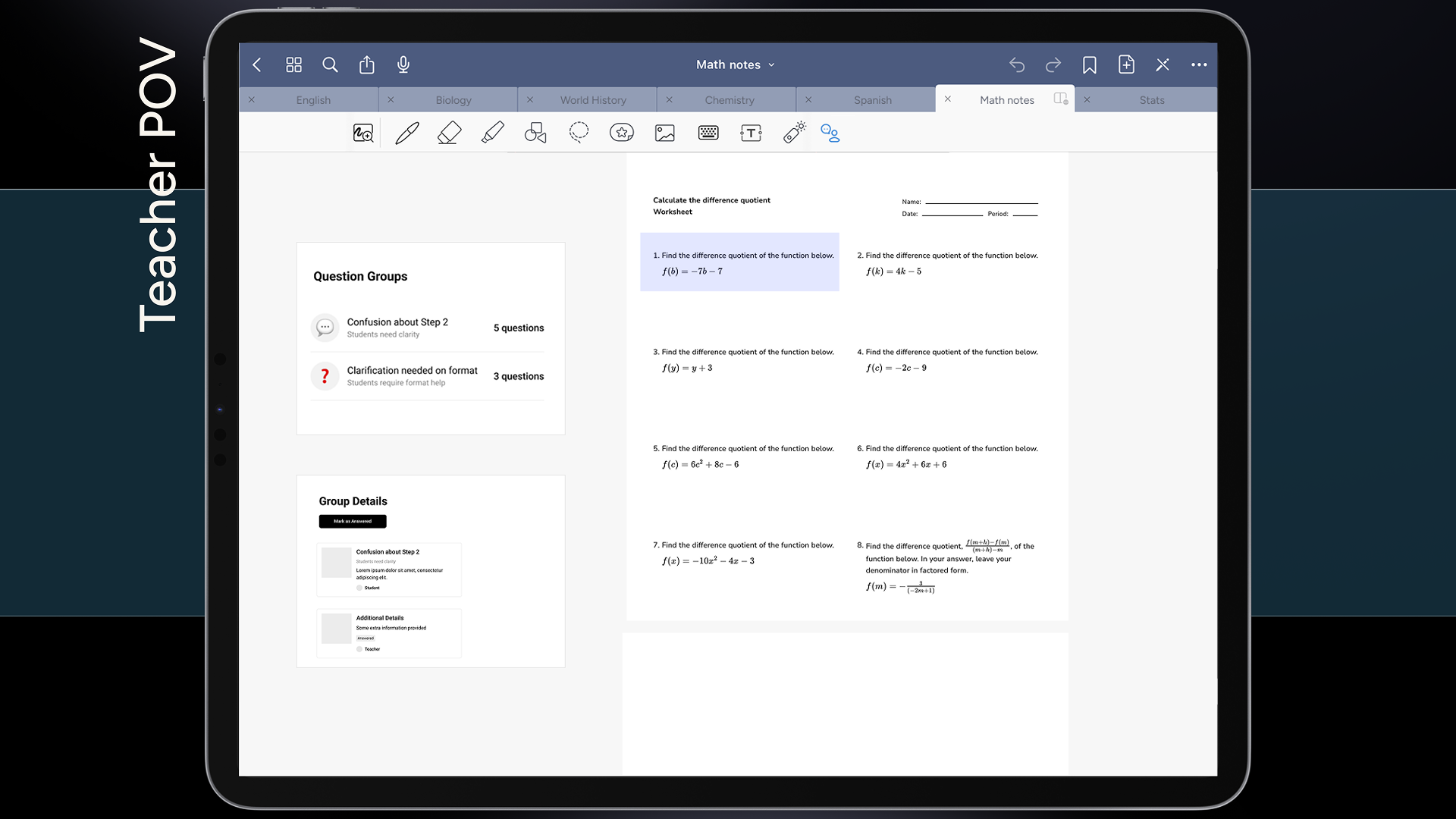This screenshot has height=819, width=1456.
Task: Select the Eraser tool
Action: 450,133
